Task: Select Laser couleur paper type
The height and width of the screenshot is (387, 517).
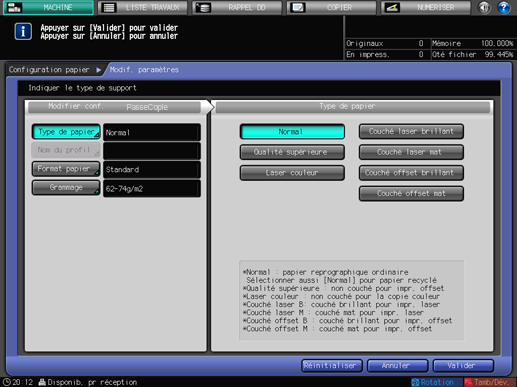Action: tap(292, 173)
